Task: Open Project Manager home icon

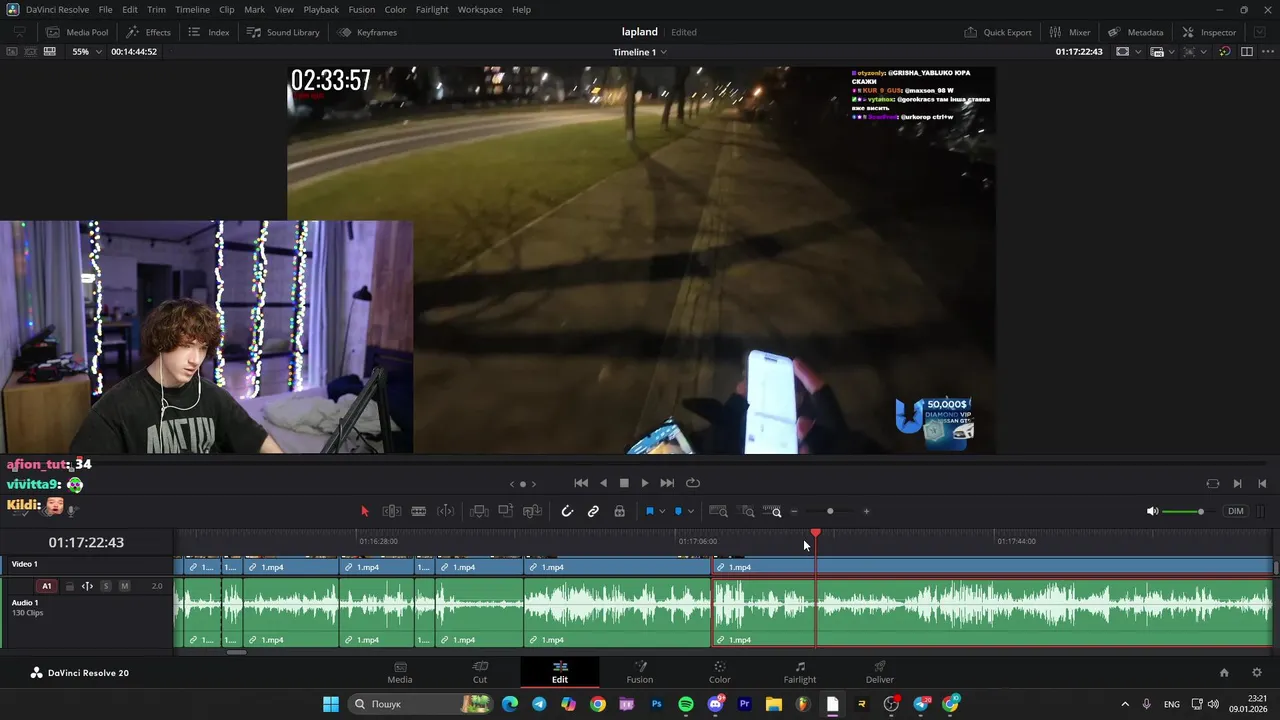Action: [1224, 673]
